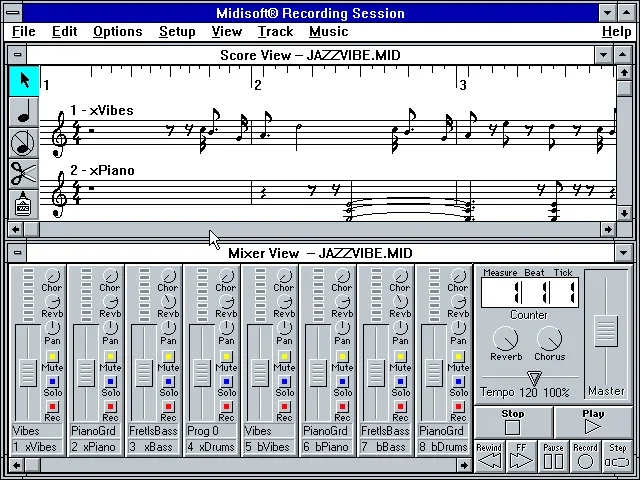This screenshot has height=480, width=640.
Task: Click the Step record button
Action: [x=618, y=456]
